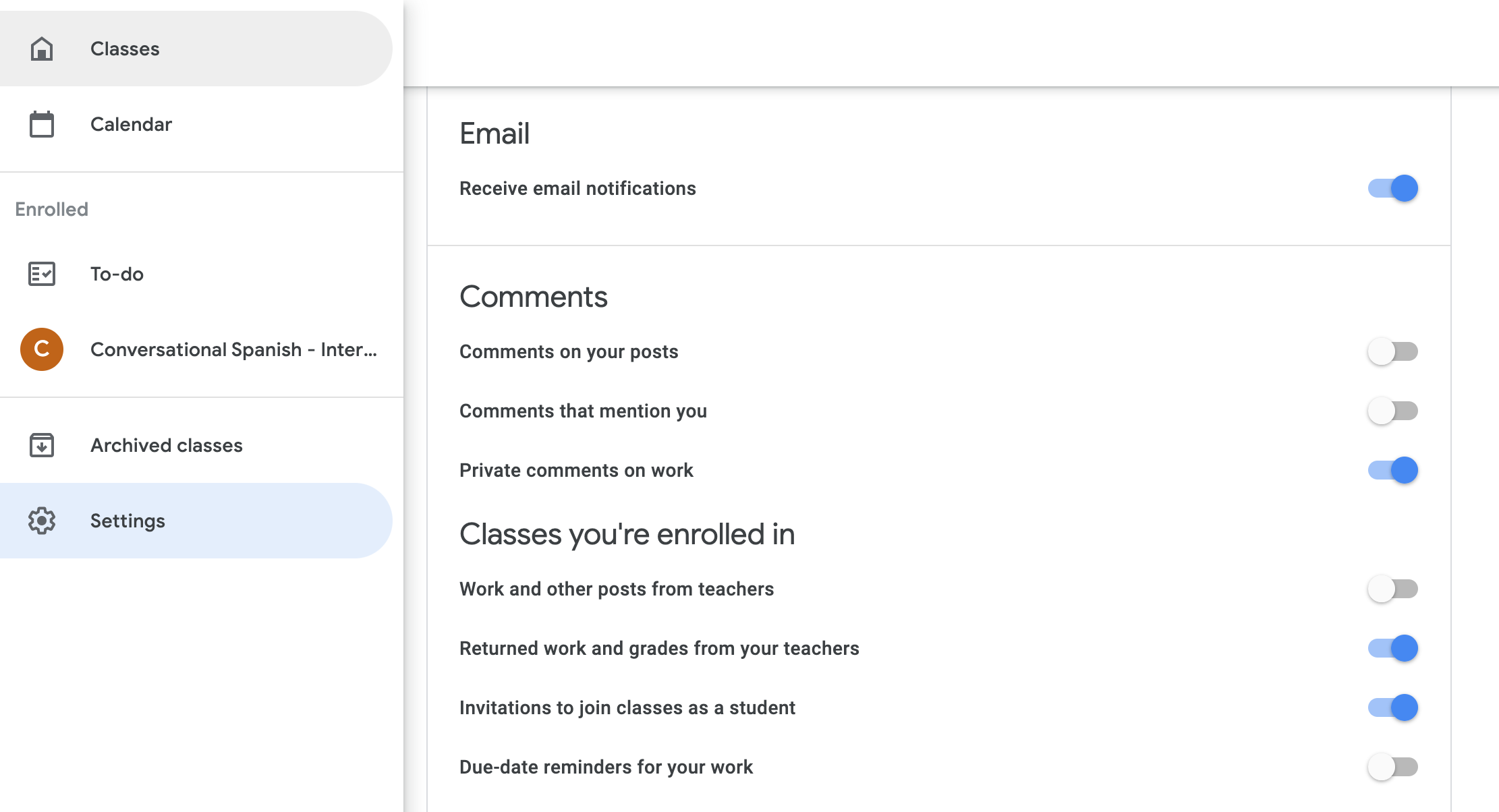Enable Work and other posts from teachers

coord(1393,588)
